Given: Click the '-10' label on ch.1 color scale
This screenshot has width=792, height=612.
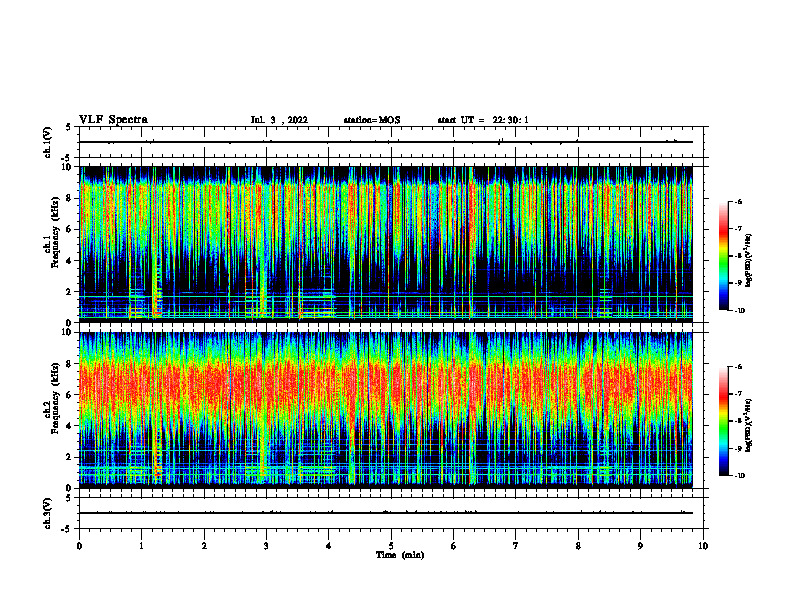Looking at the screenshot, I should tap(740, 311).
